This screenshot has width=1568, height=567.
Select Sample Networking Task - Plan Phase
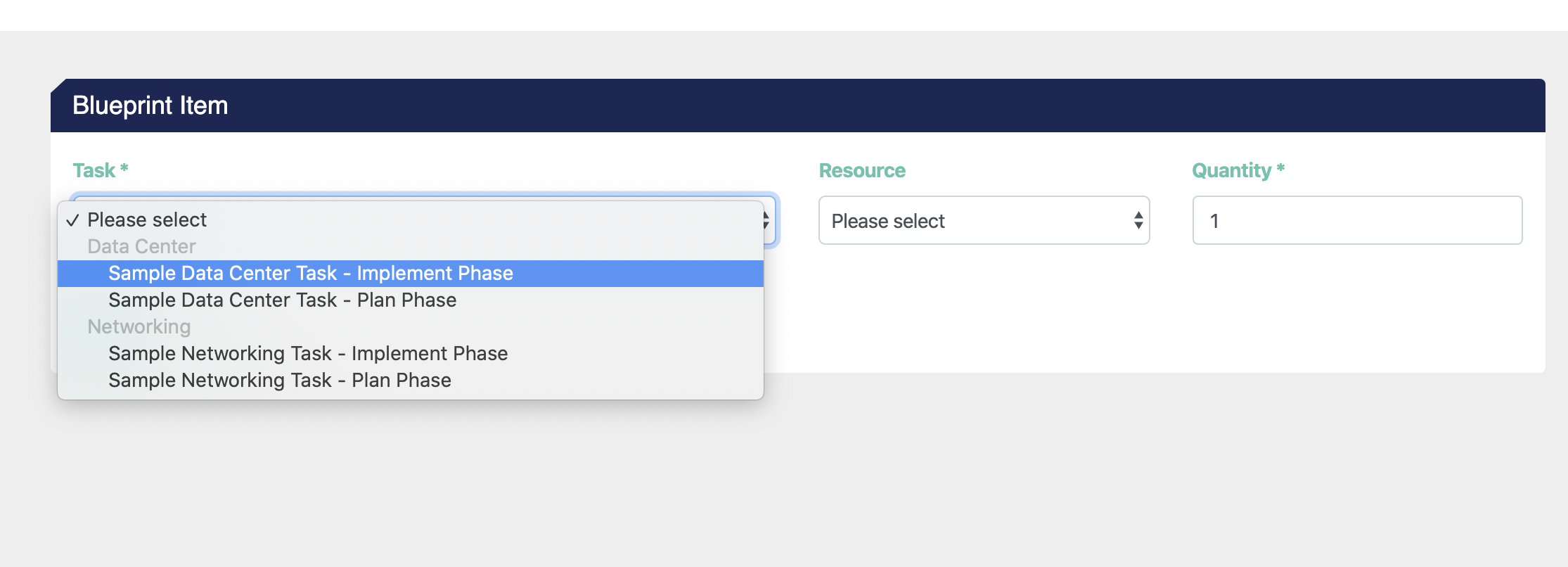tap(279, 381)
